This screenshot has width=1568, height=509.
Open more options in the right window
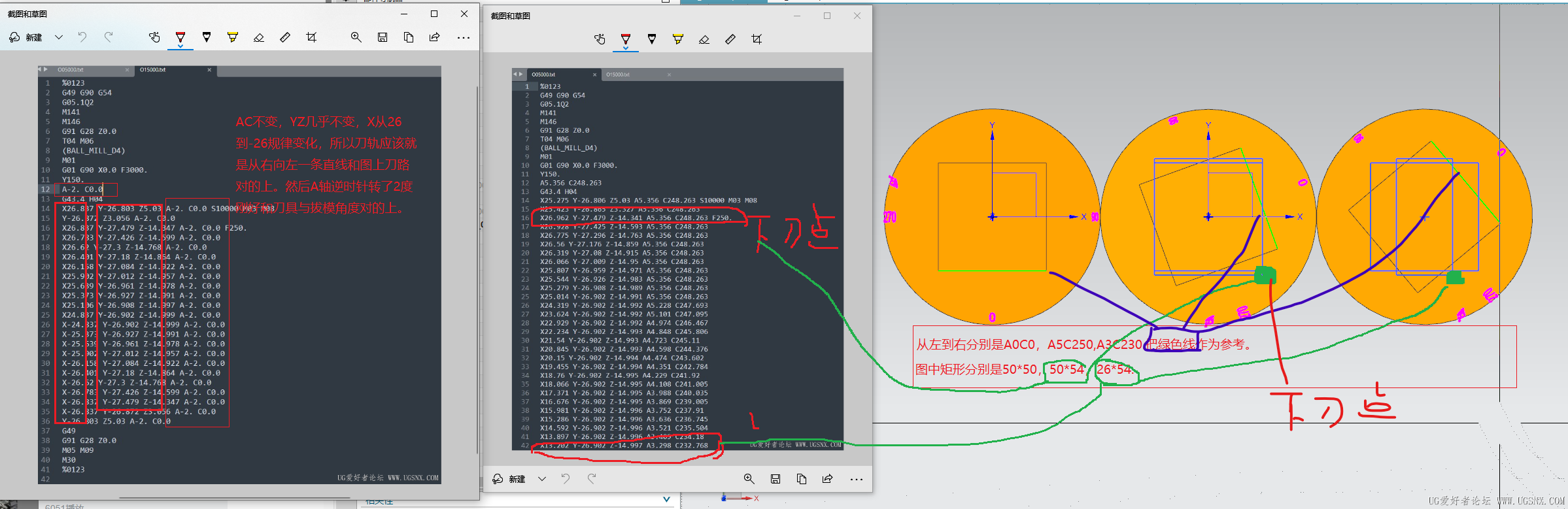(857, 479)
